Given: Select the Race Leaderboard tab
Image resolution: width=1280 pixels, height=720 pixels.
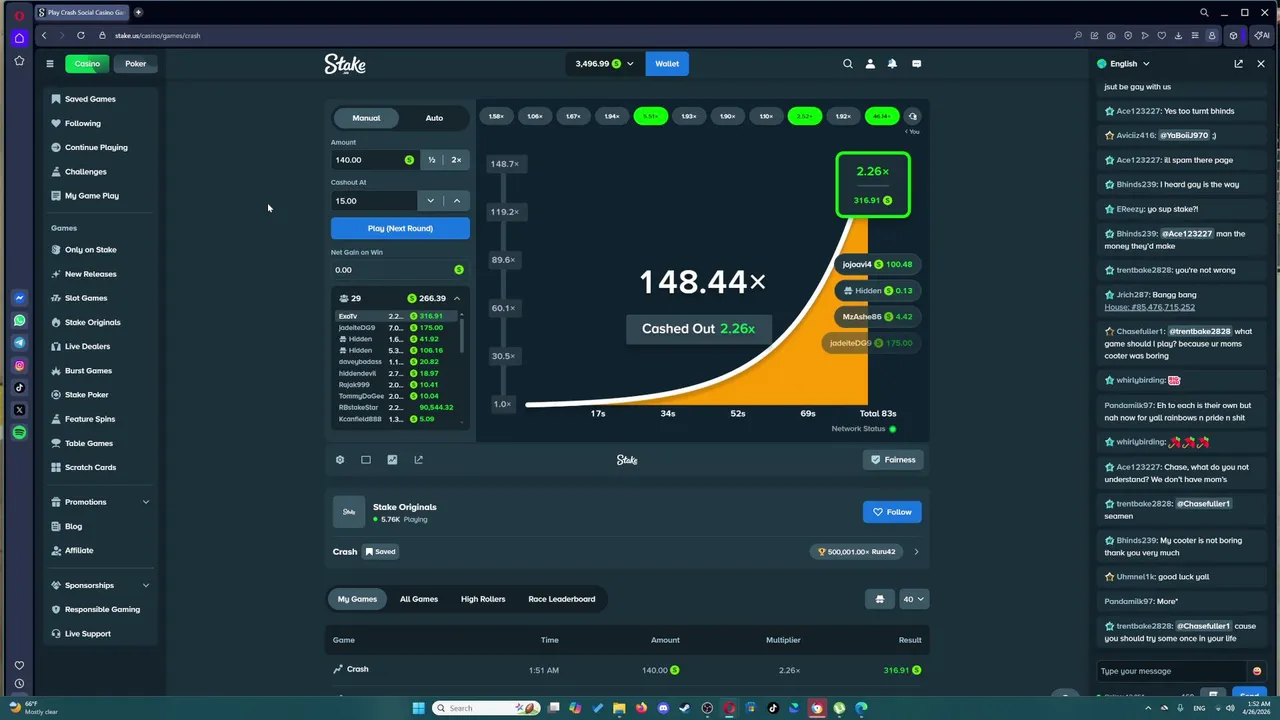Looking at the screenshot, I should click(x=562, y=599).
